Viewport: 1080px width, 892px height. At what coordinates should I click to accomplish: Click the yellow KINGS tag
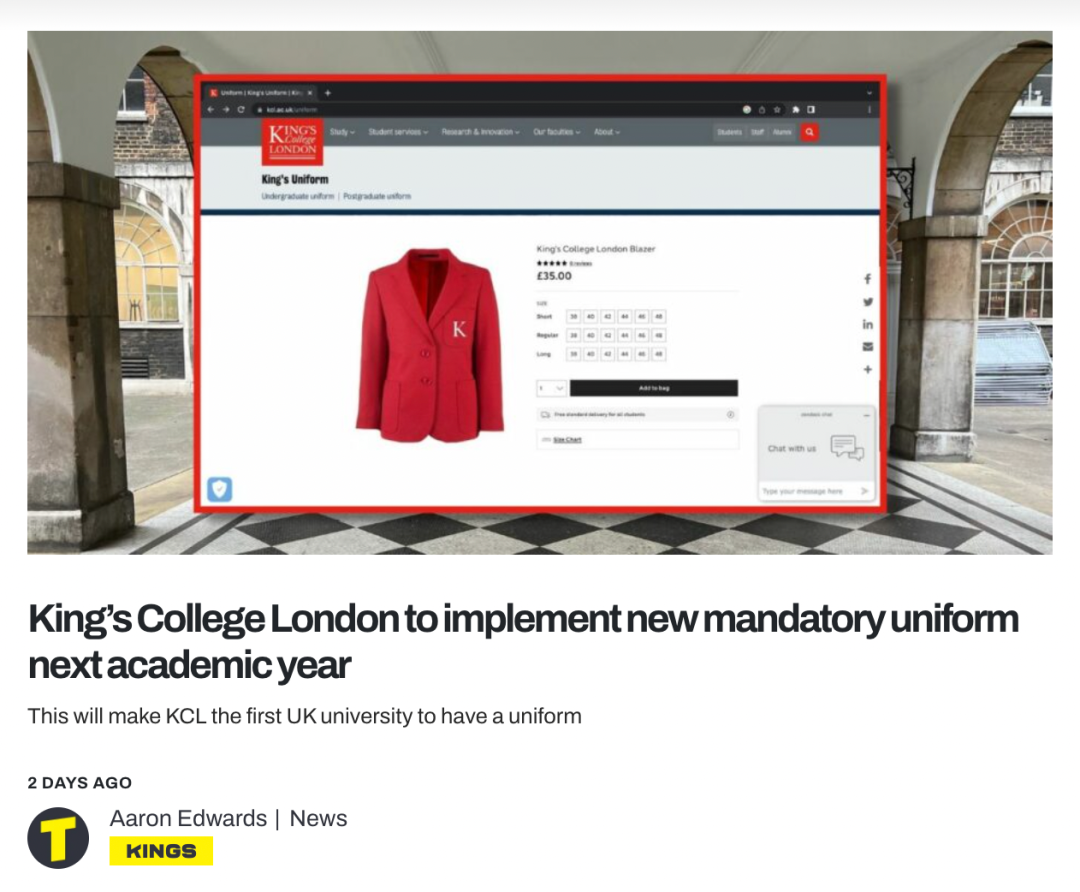pyautogui.click(x=161, y=851)
